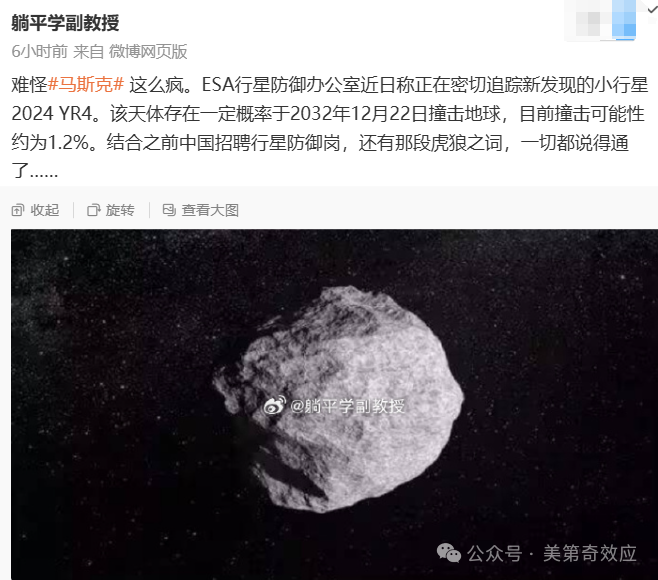Rotate the picture via 旋转 label

tap(120, 210)
